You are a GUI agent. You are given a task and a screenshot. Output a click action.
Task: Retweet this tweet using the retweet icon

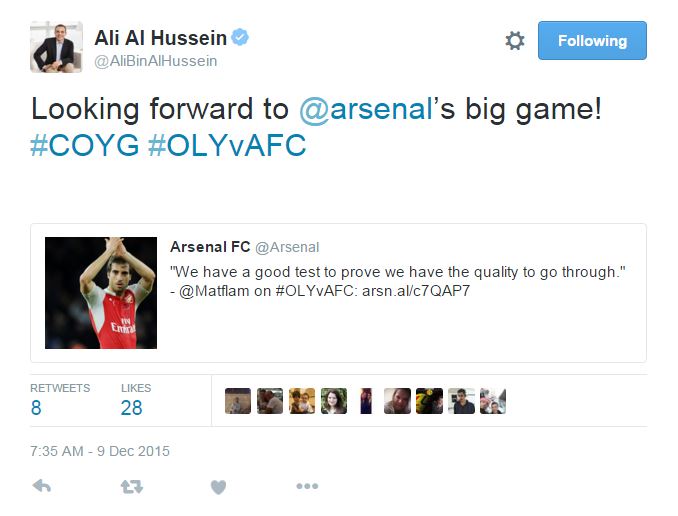(131, 487)
